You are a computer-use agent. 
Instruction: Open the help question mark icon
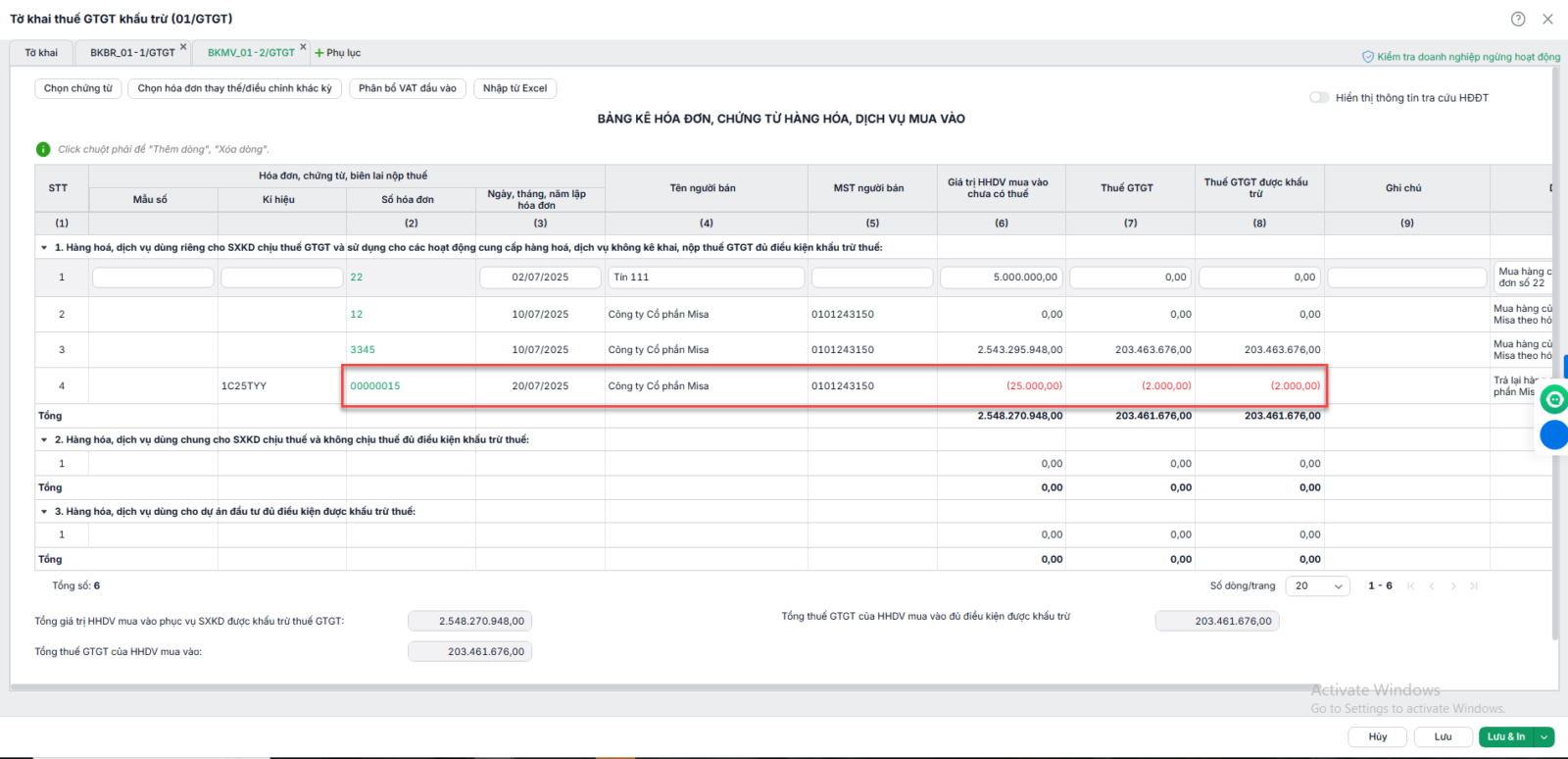1518,19
